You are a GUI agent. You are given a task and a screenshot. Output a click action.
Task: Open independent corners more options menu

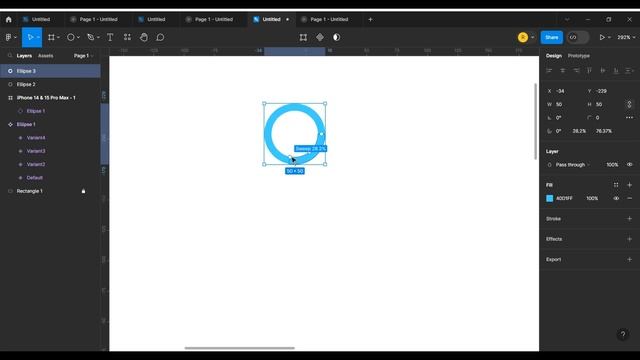[629, 118]
